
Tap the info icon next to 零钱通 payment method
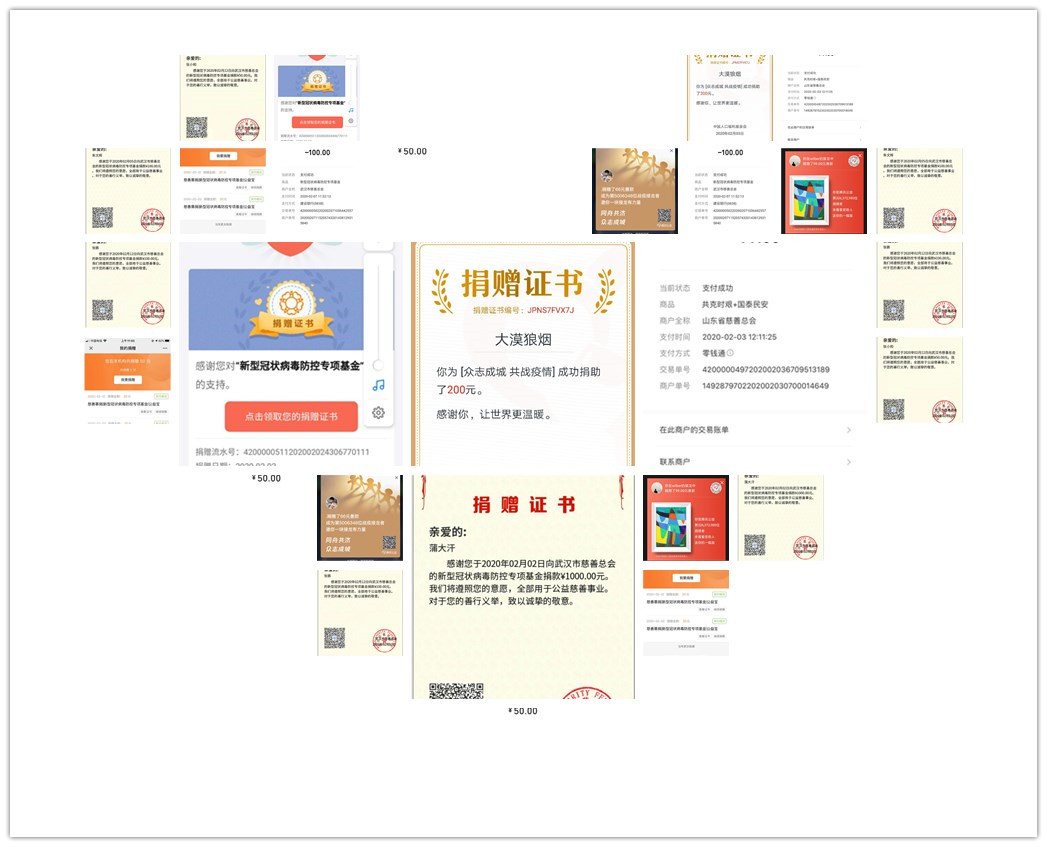[730, 353]
